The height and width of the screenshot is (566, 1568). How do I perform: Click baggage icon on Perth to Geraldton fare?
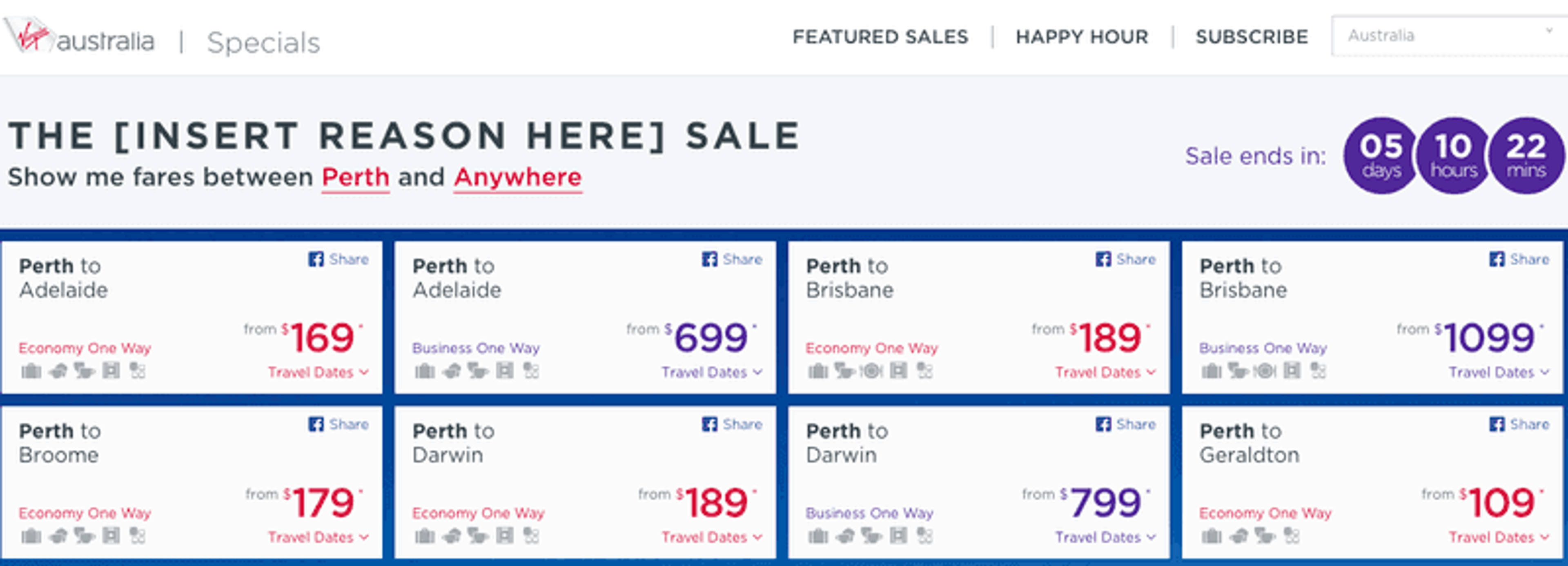point(1211,535)
